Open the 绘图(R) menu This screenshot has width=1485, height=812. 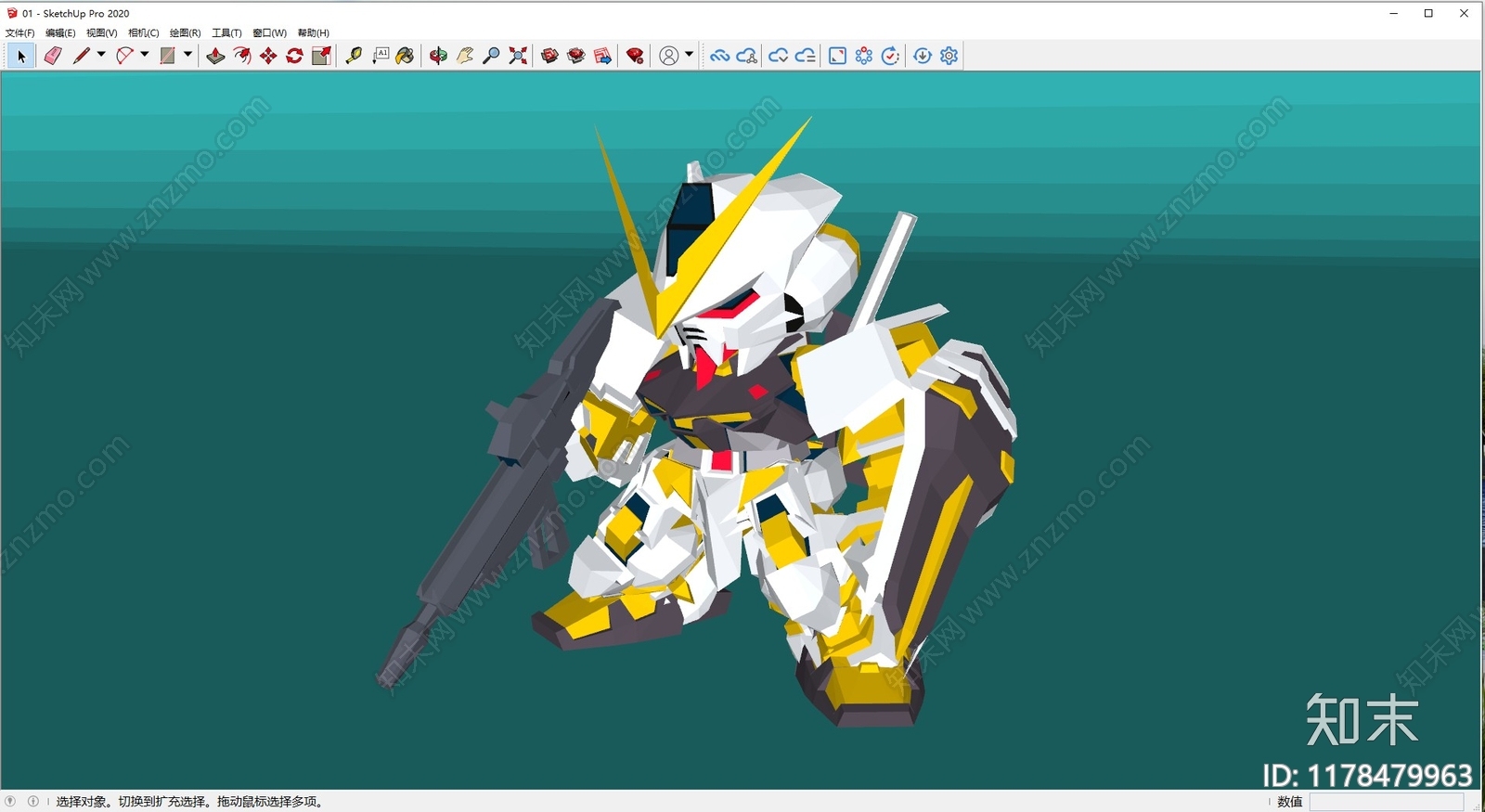pyautogui.click(x=185, y=32)
